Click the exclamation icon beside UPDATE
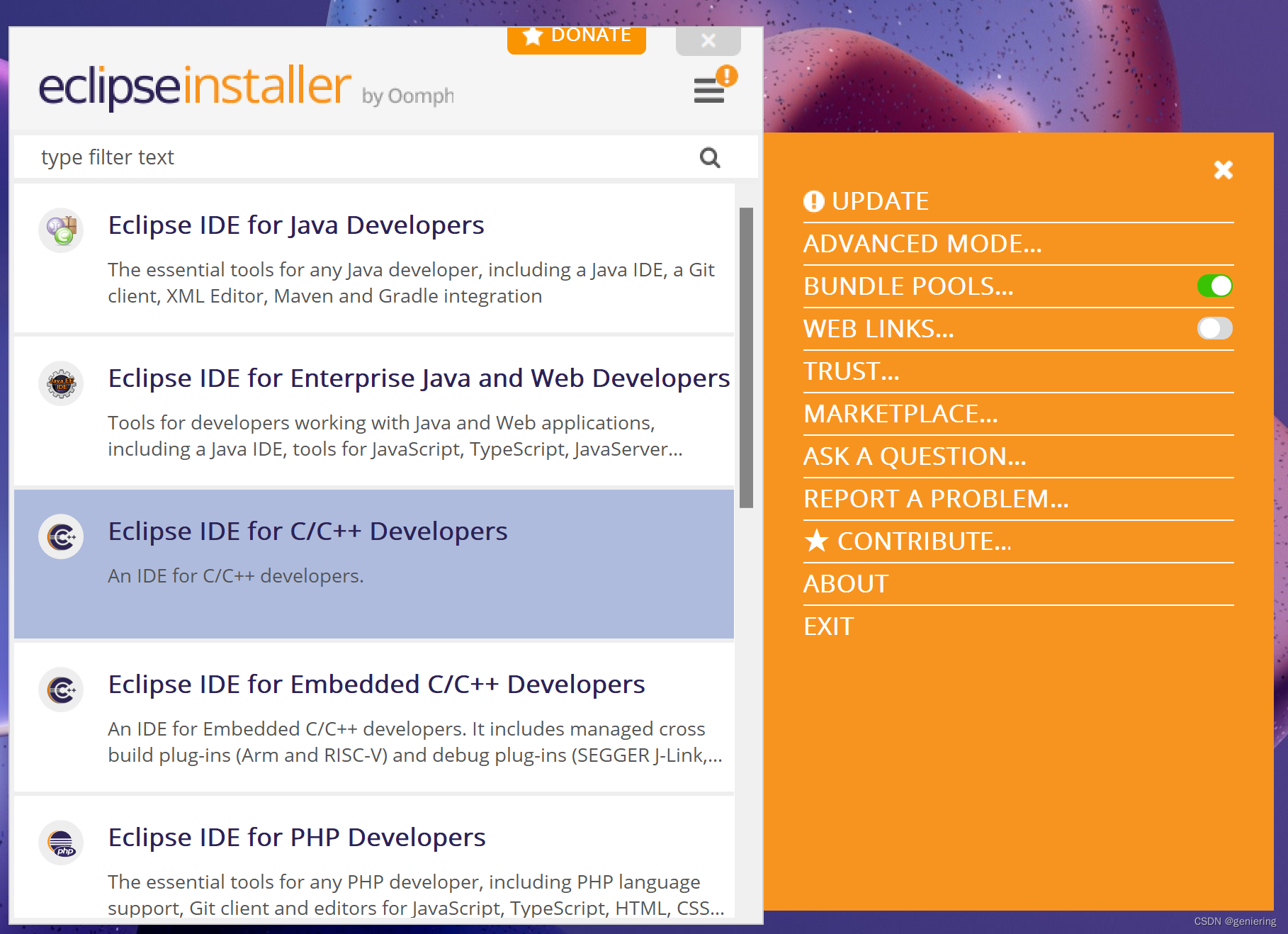The height and width of the screenshot is (934, 1288). click(814, 201)
